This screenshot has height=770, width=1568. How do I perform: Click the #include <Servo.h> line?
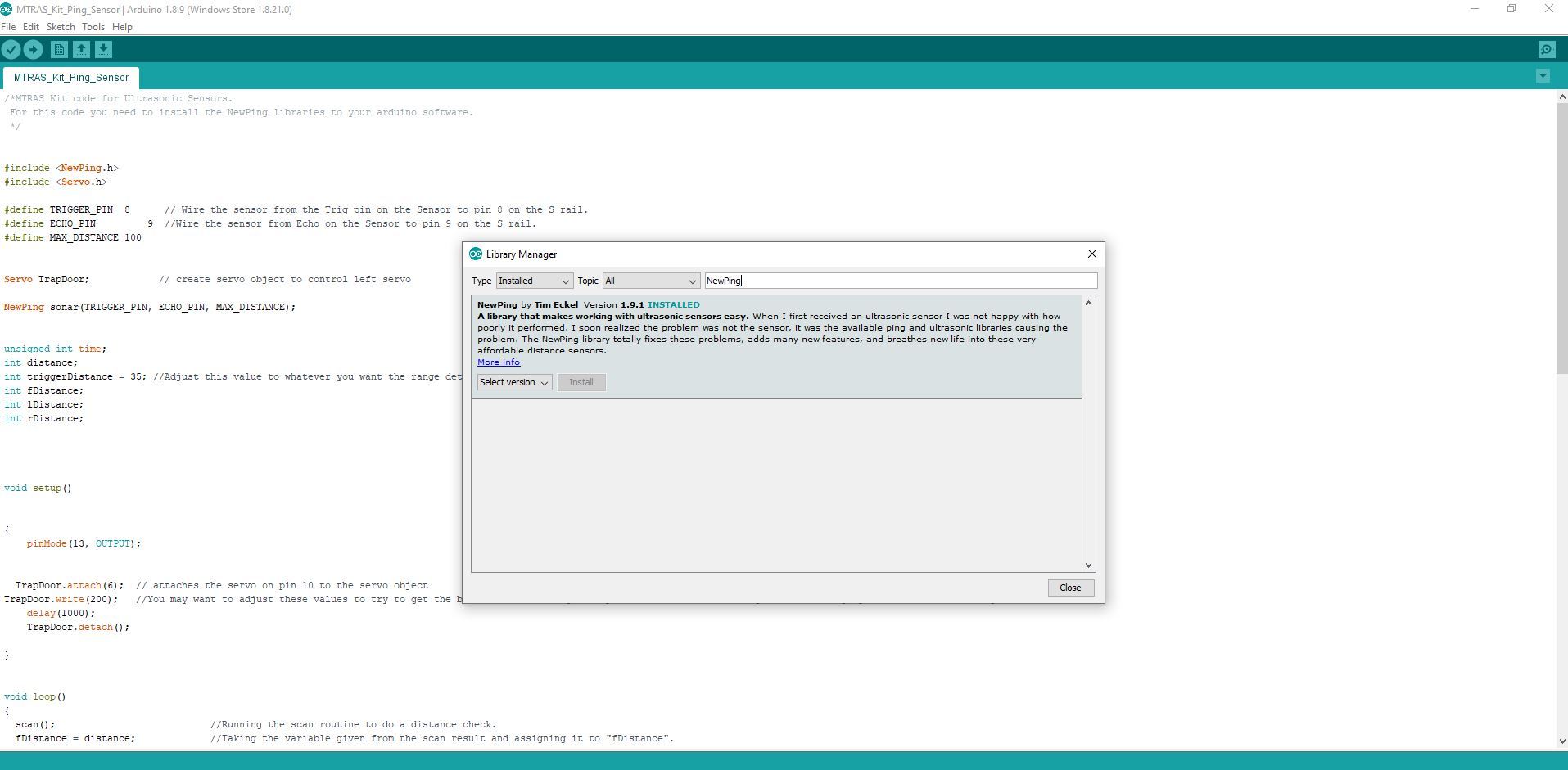tap(56, 182)
